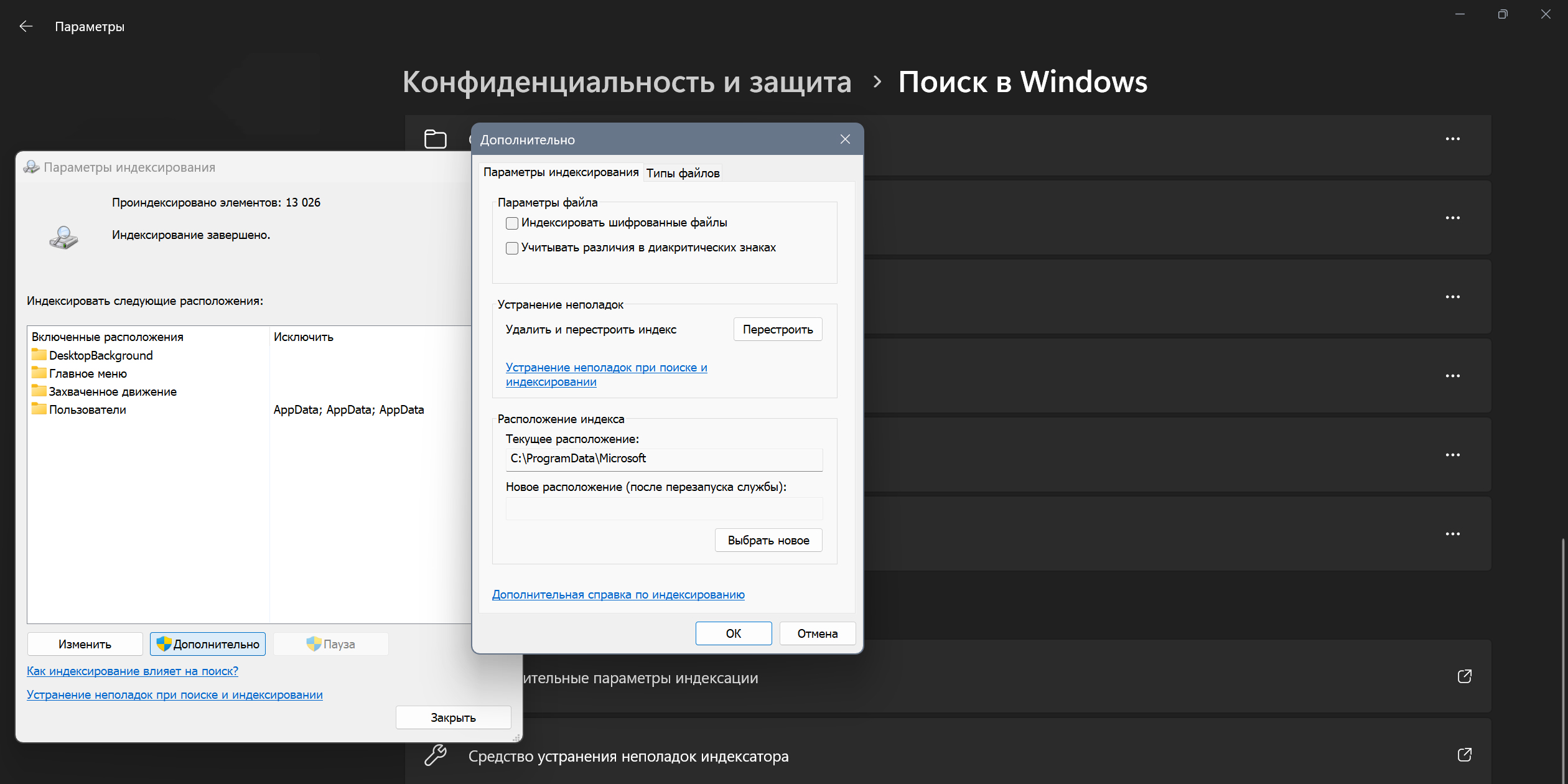Screen dimensions: 1568x784
Task: Click the Пользователи folder icon
Action: 39,409
